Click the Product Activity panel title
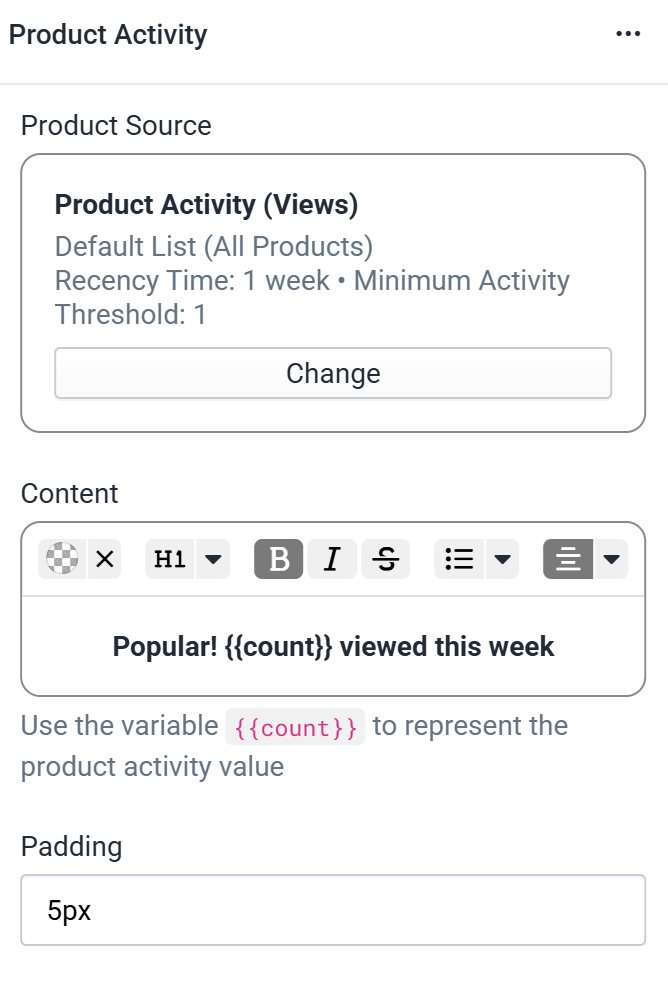This screenshot has height=1003, width=668. pyautogui.click(x=108, y=35)
